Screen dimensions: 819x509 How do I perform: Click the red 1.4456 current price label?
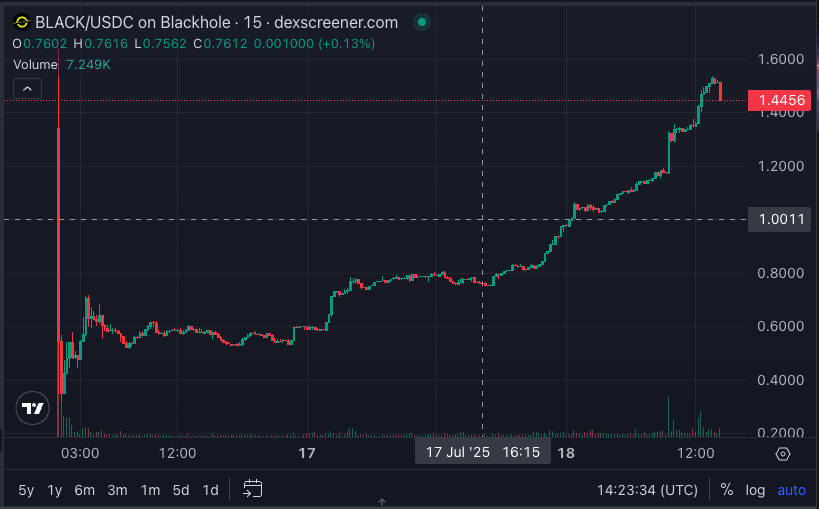point(779,100)
